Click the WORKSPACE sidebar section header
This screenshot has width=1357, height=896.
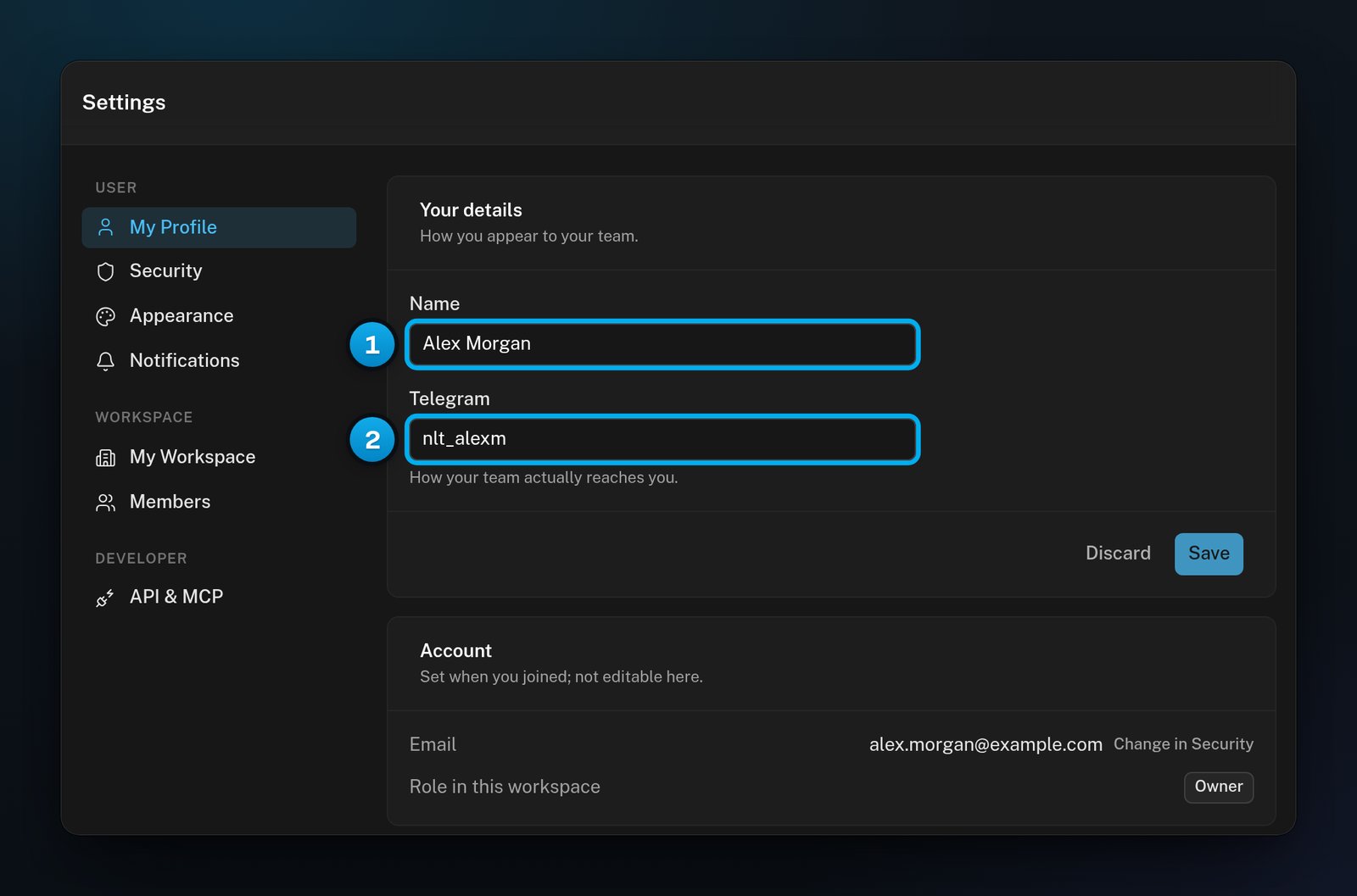[x=144, y=417]
